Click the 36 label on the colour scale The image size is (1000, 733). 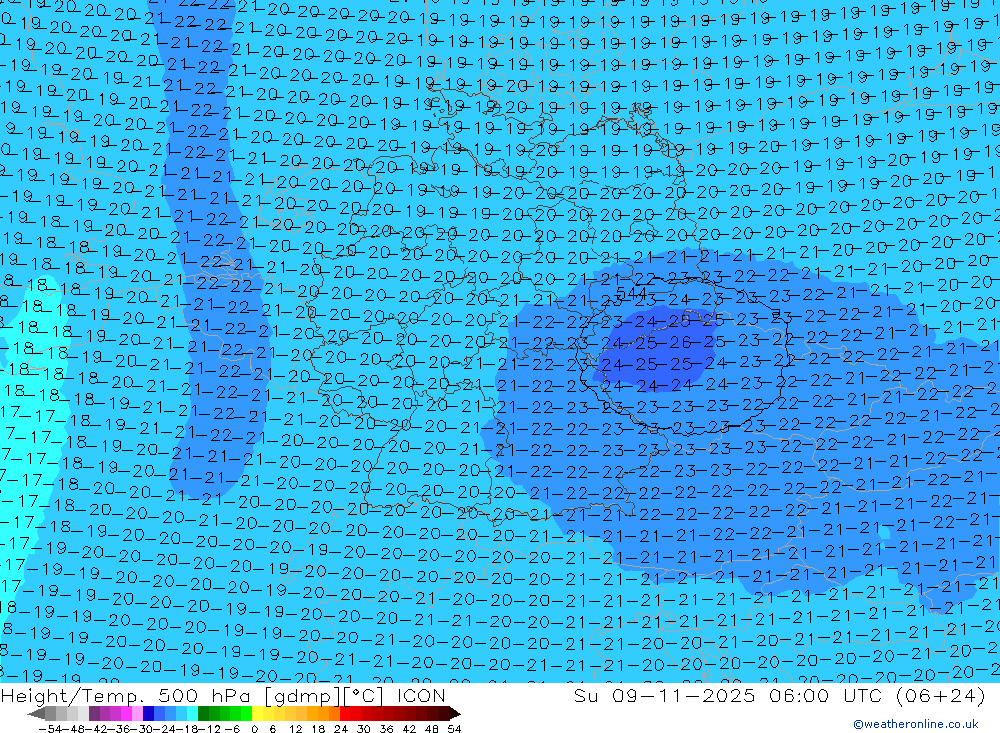tap(386, 729)
